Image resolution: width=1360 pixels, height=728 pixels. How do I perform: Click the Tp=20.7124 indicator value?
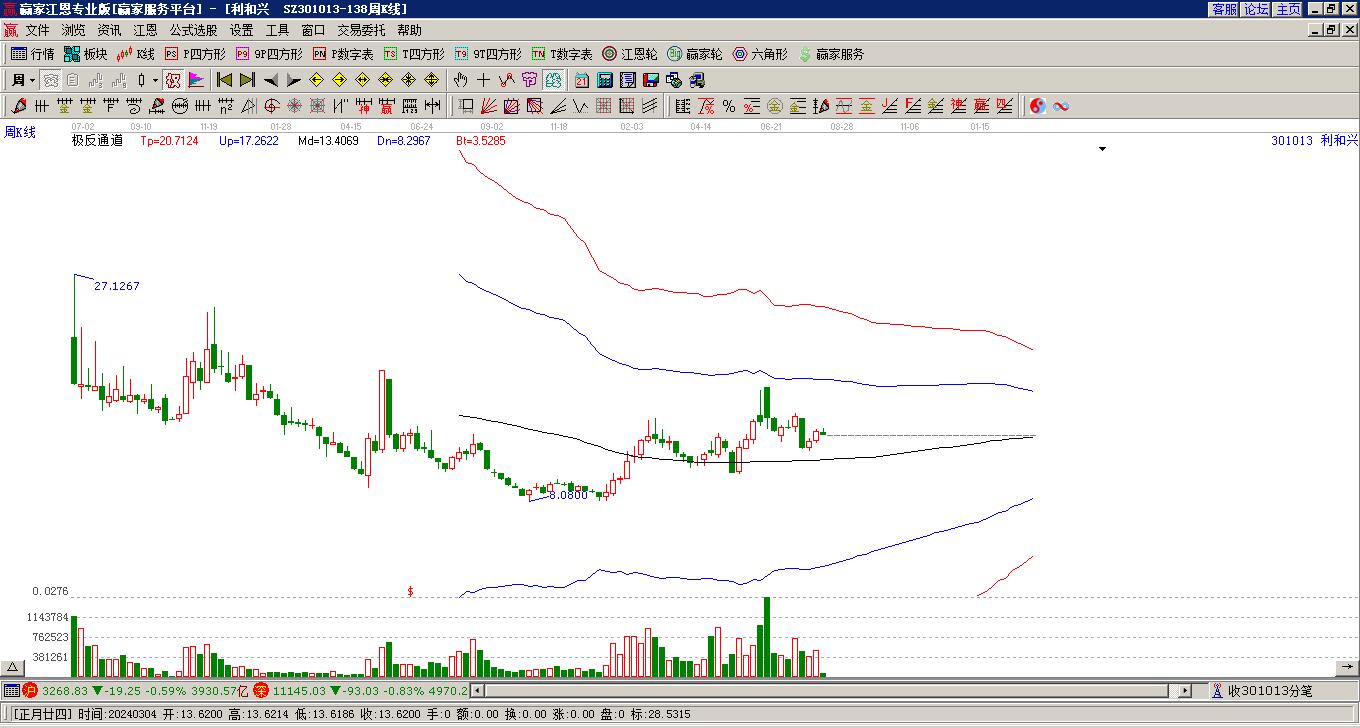[169, 141]
